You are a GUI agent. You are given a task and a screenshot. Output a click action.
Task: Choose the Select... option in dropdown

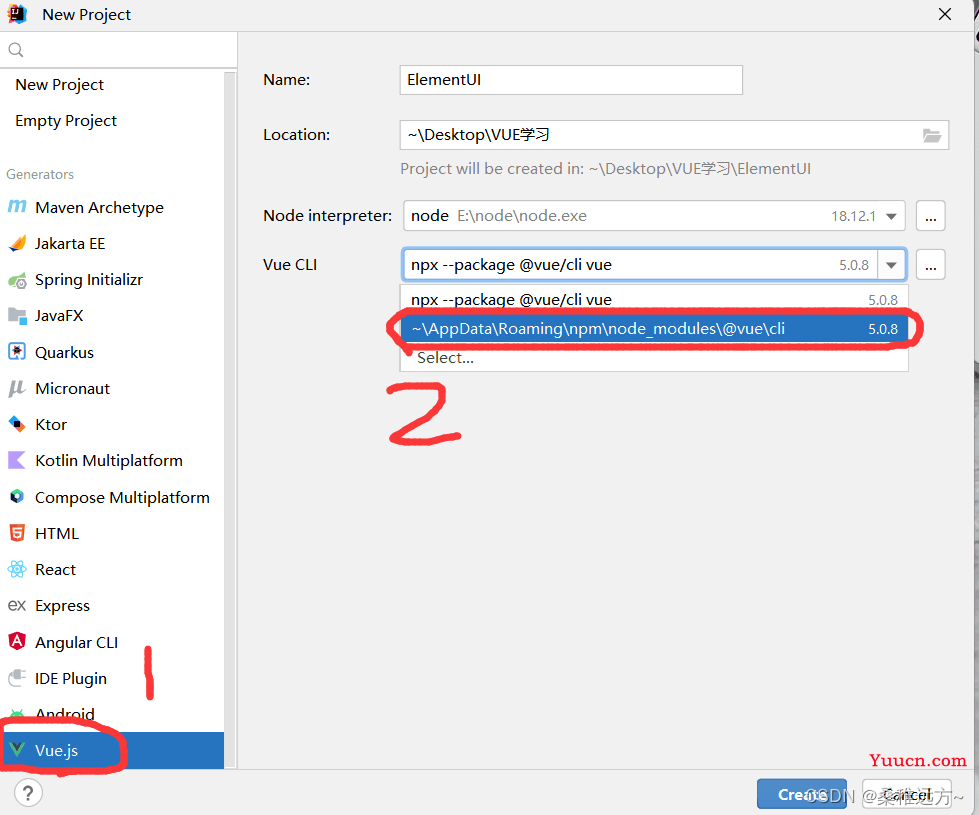[654, 358]
